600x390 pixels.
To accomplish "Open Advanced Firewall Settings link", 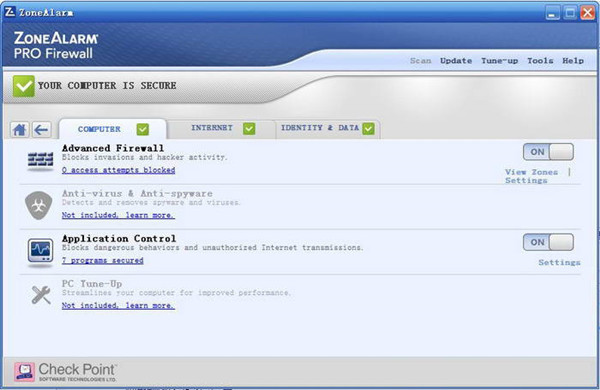I will 526,181.
